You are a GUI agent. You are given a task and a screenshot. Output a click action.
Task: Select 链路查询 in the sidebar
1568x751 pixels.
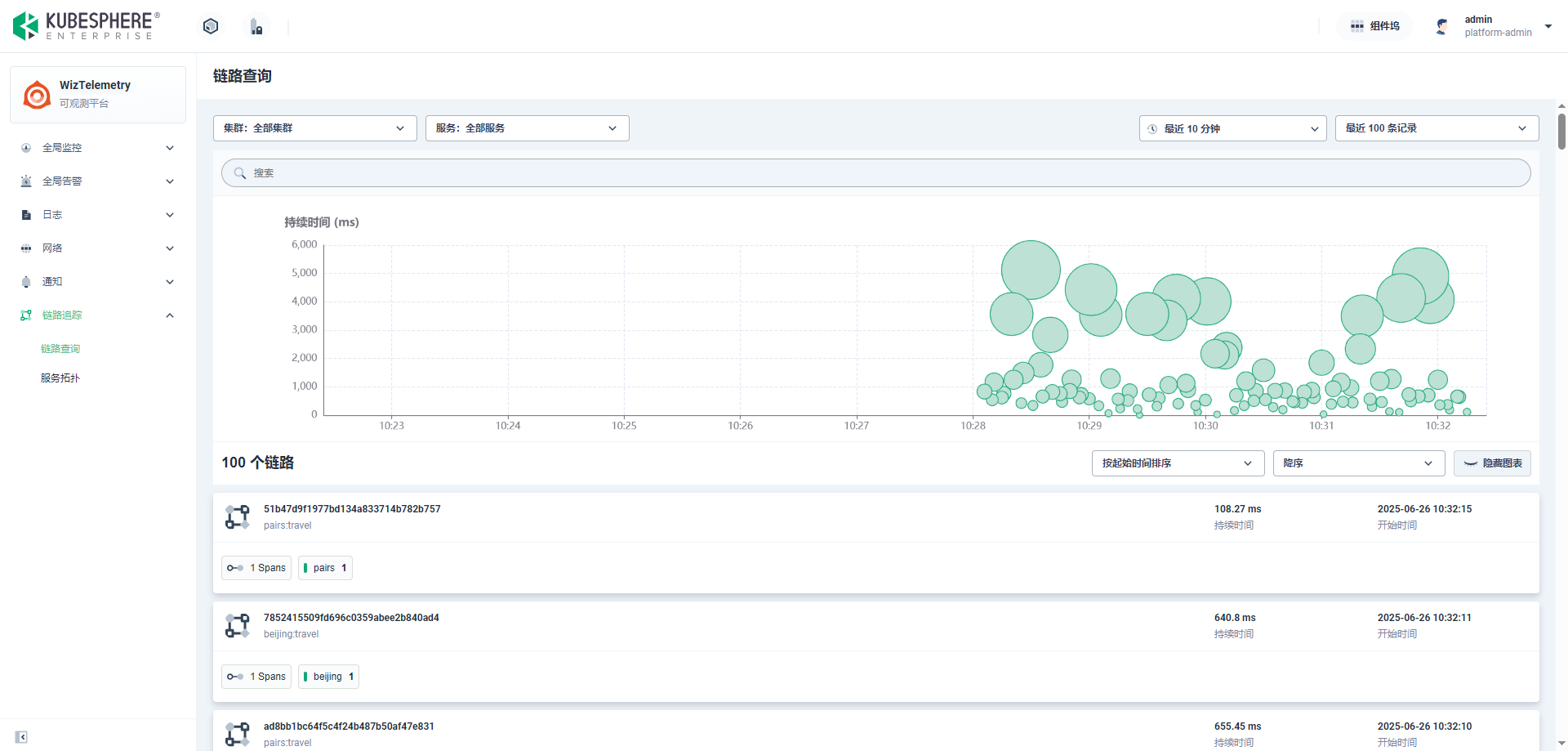pos(60,349)
